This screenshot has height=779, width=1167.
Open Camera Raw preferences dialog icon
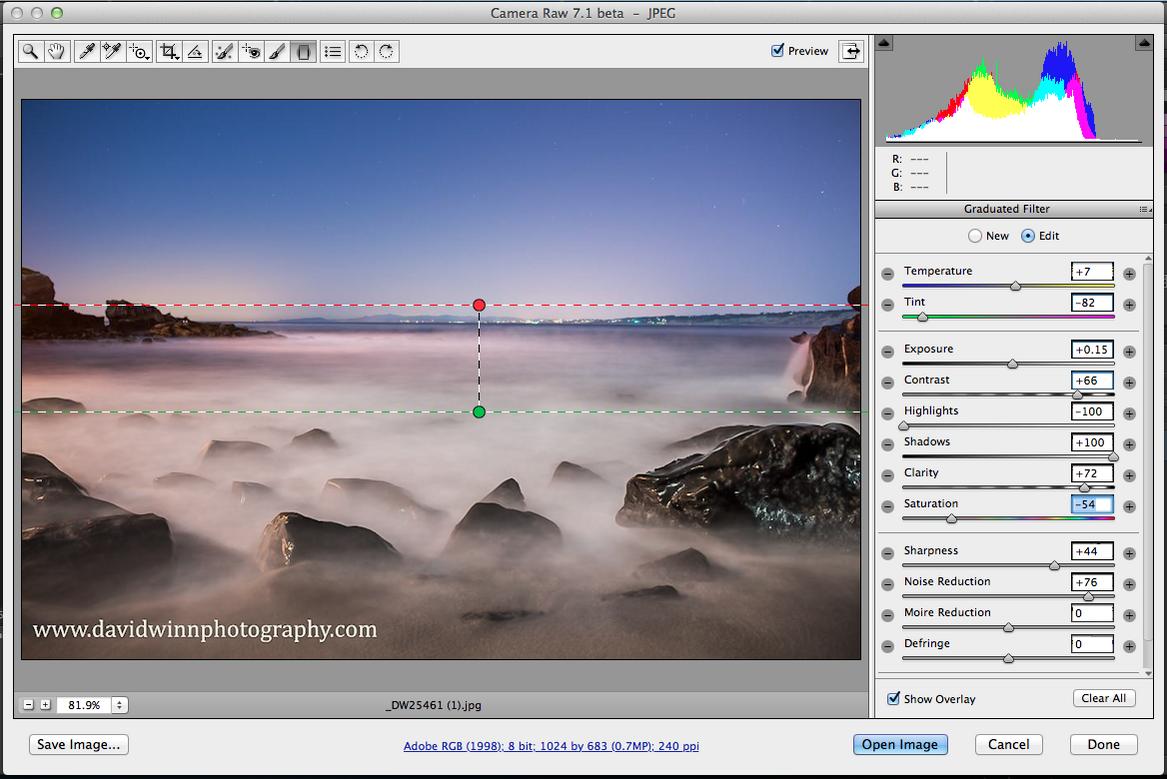tap(333, 51)
